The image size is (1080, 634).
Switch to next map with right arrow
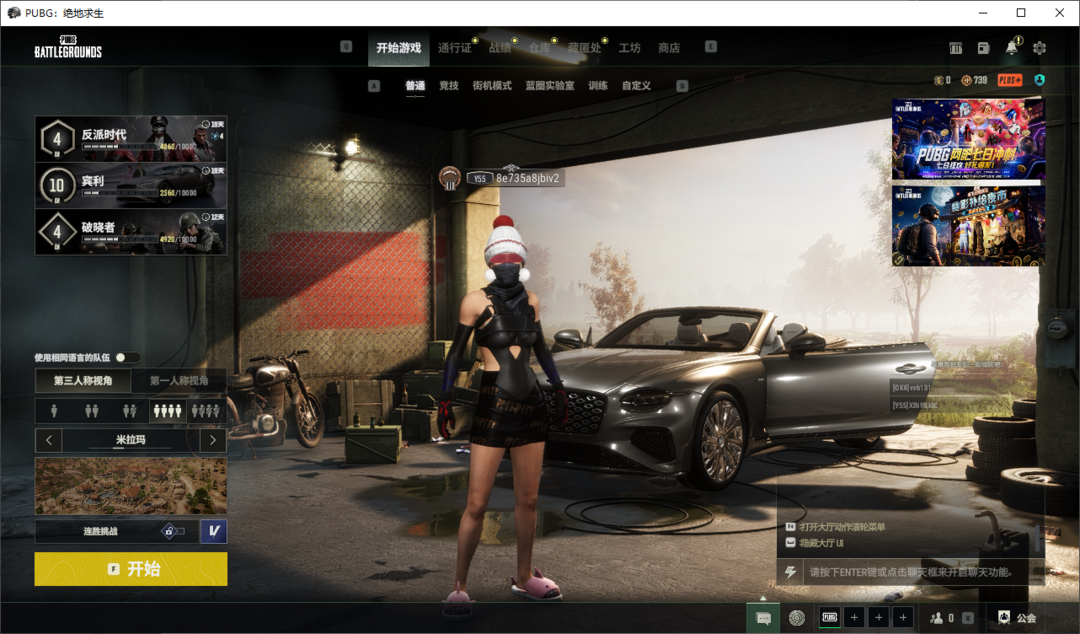coord(213,440)
